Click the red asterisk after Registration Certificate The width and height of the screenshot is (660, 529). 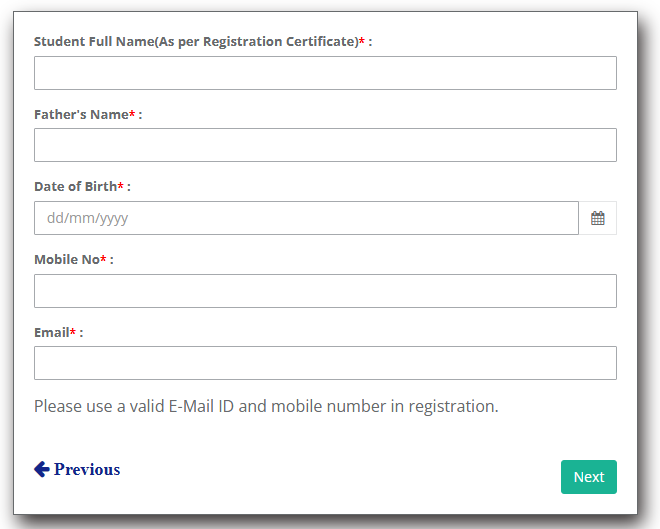(362, 42)
